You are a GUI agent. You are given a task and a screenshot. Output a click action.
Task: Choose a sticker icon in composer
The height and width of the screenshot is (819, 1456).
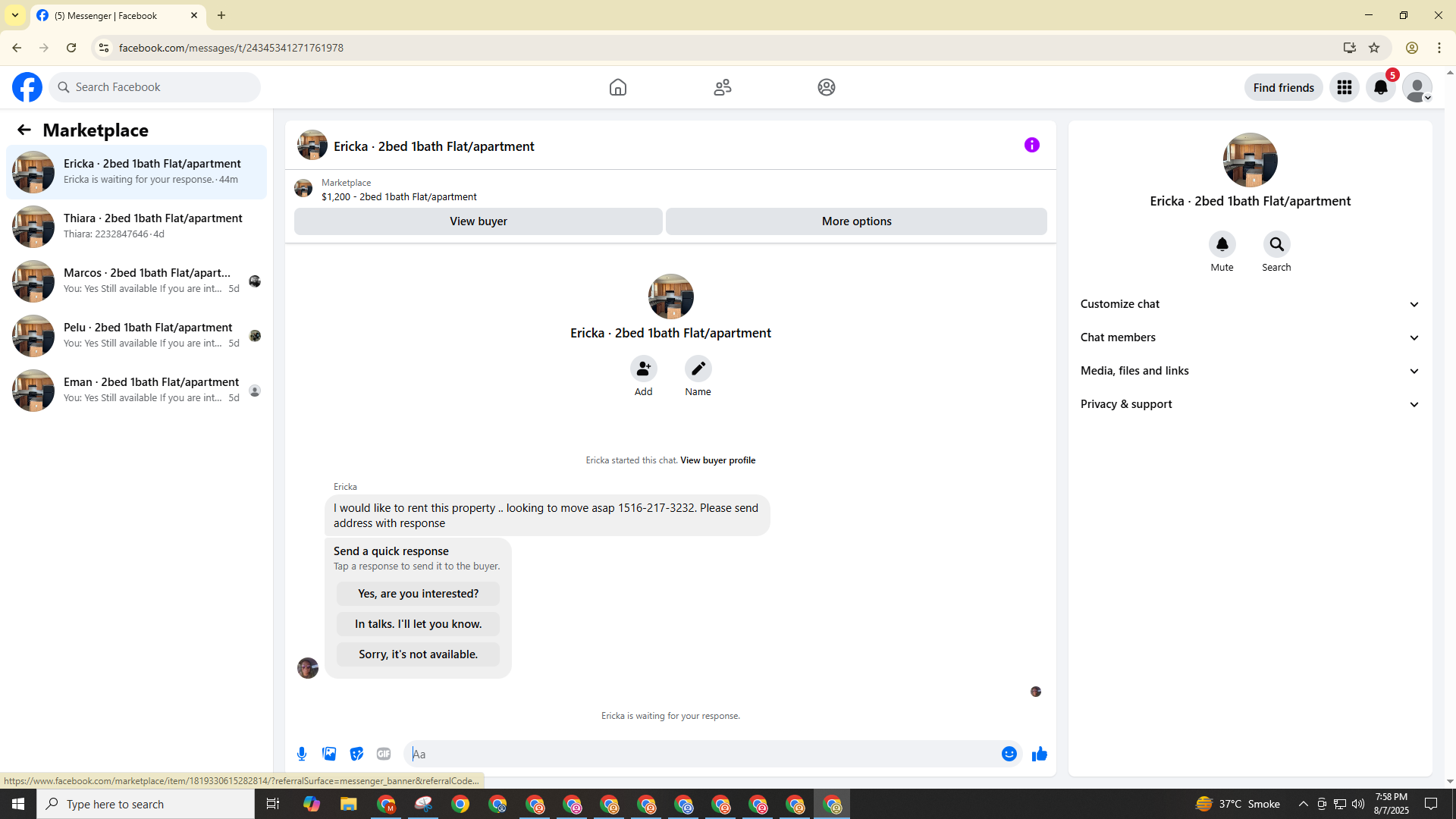356,754
